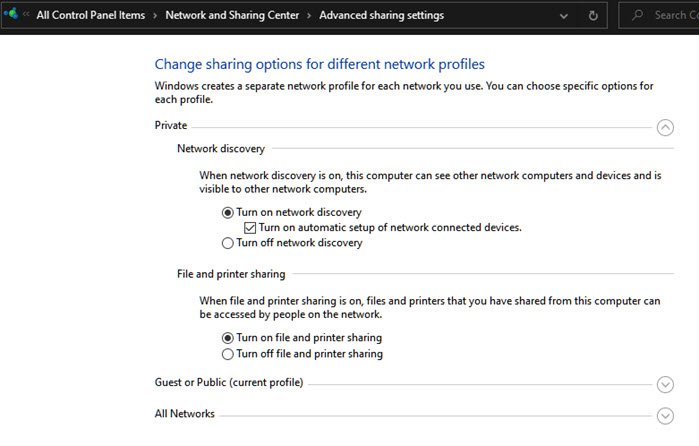
Task: Select Turn off network discovery
Action: [228, 243]
